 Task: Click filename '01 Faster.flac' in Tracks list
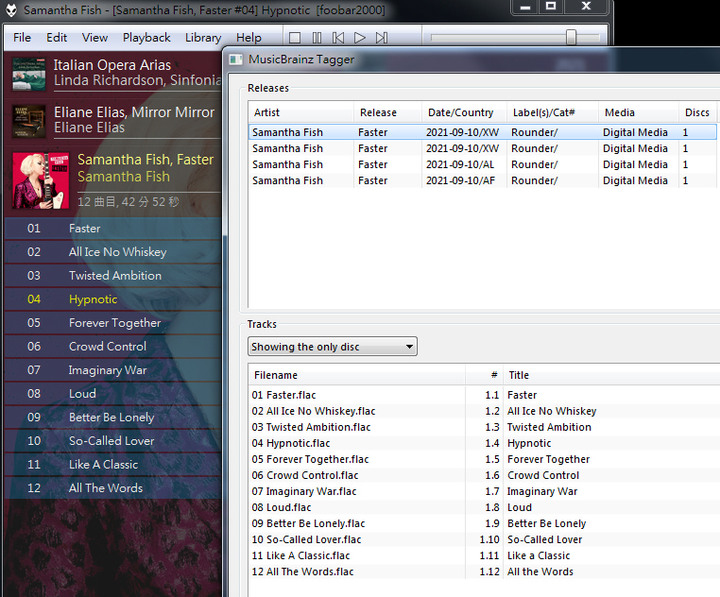284,395
